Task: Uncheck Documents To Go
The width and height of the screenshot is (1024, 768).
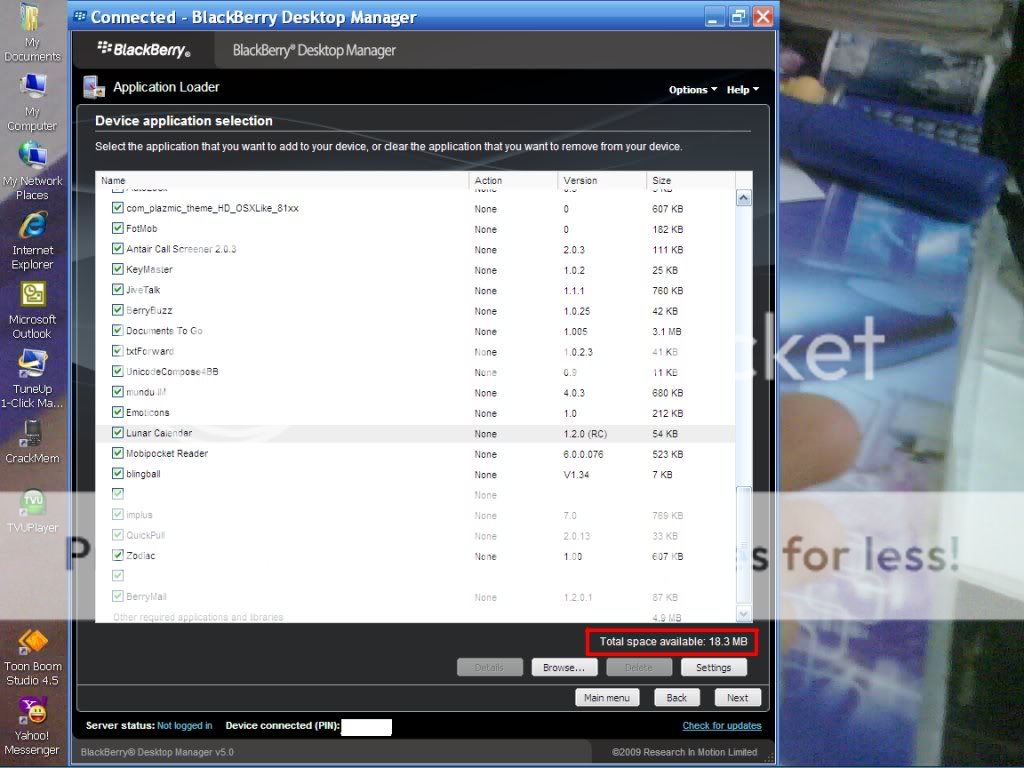Action: click(118, 331)
